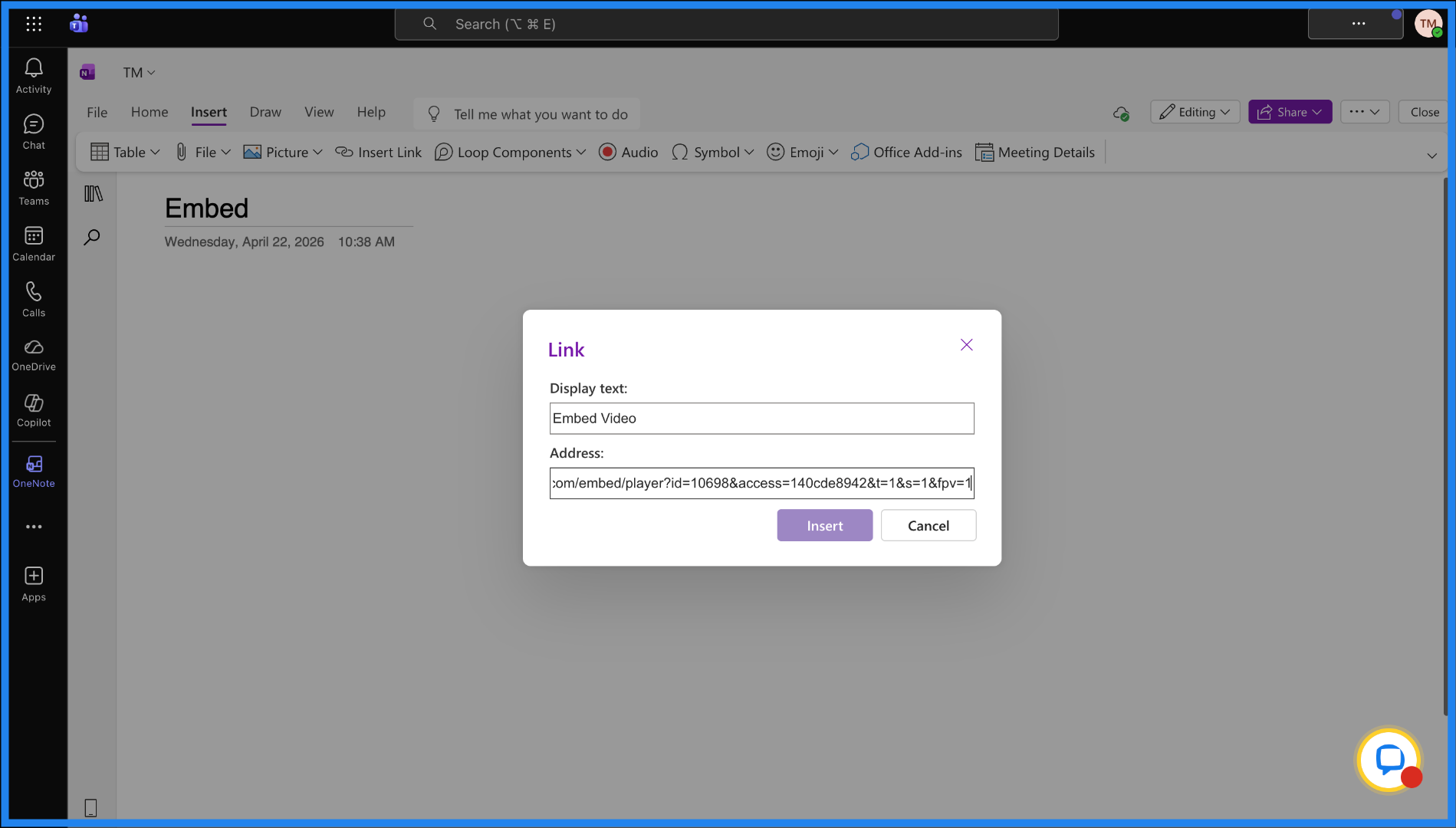Click the Address URL field
The image size is (1456, 828).
pyautogui.click(x=762, y=483)
